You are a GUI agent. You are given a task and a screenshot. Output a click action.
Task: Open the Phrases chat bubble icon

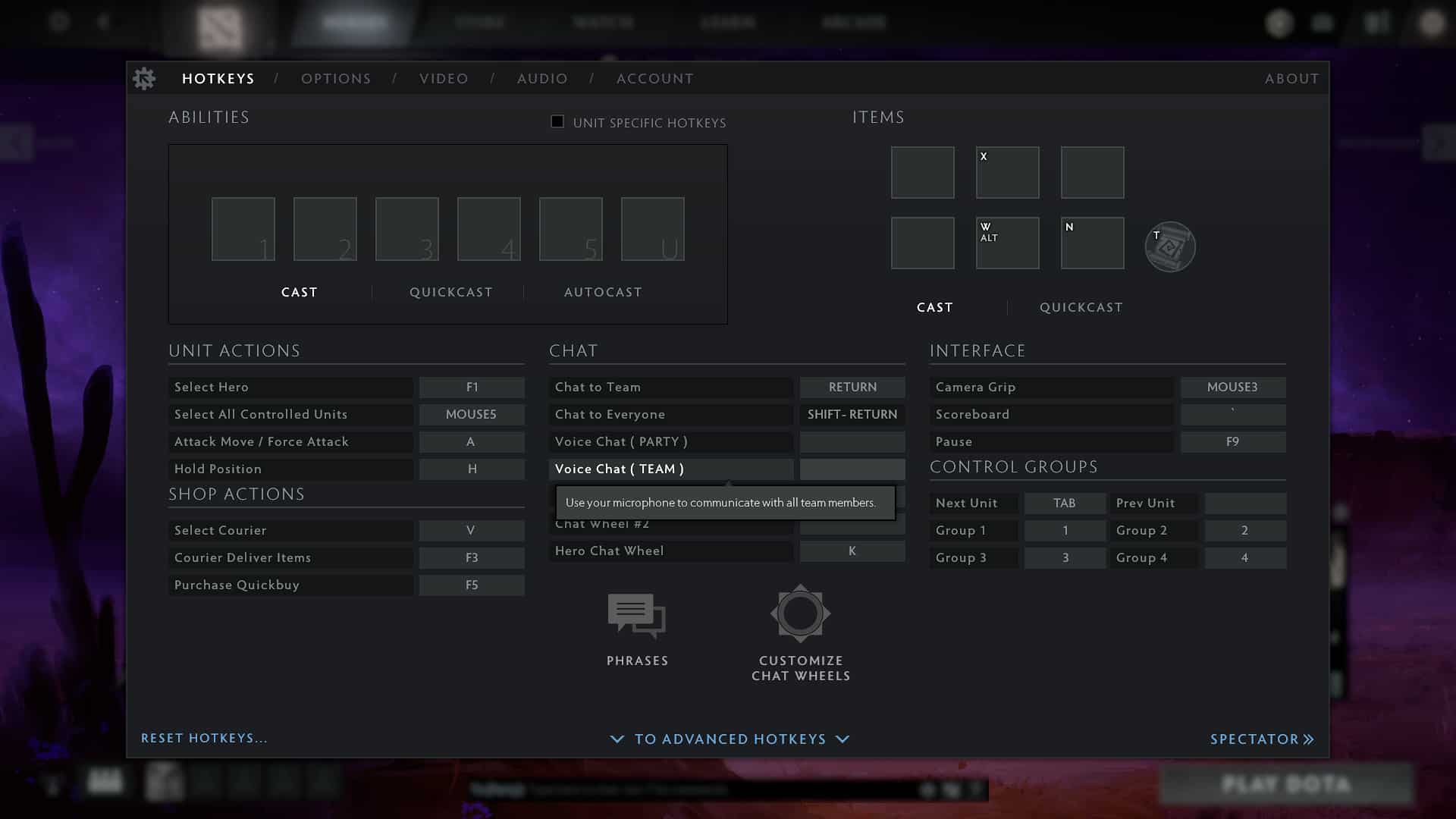[637, 614]
